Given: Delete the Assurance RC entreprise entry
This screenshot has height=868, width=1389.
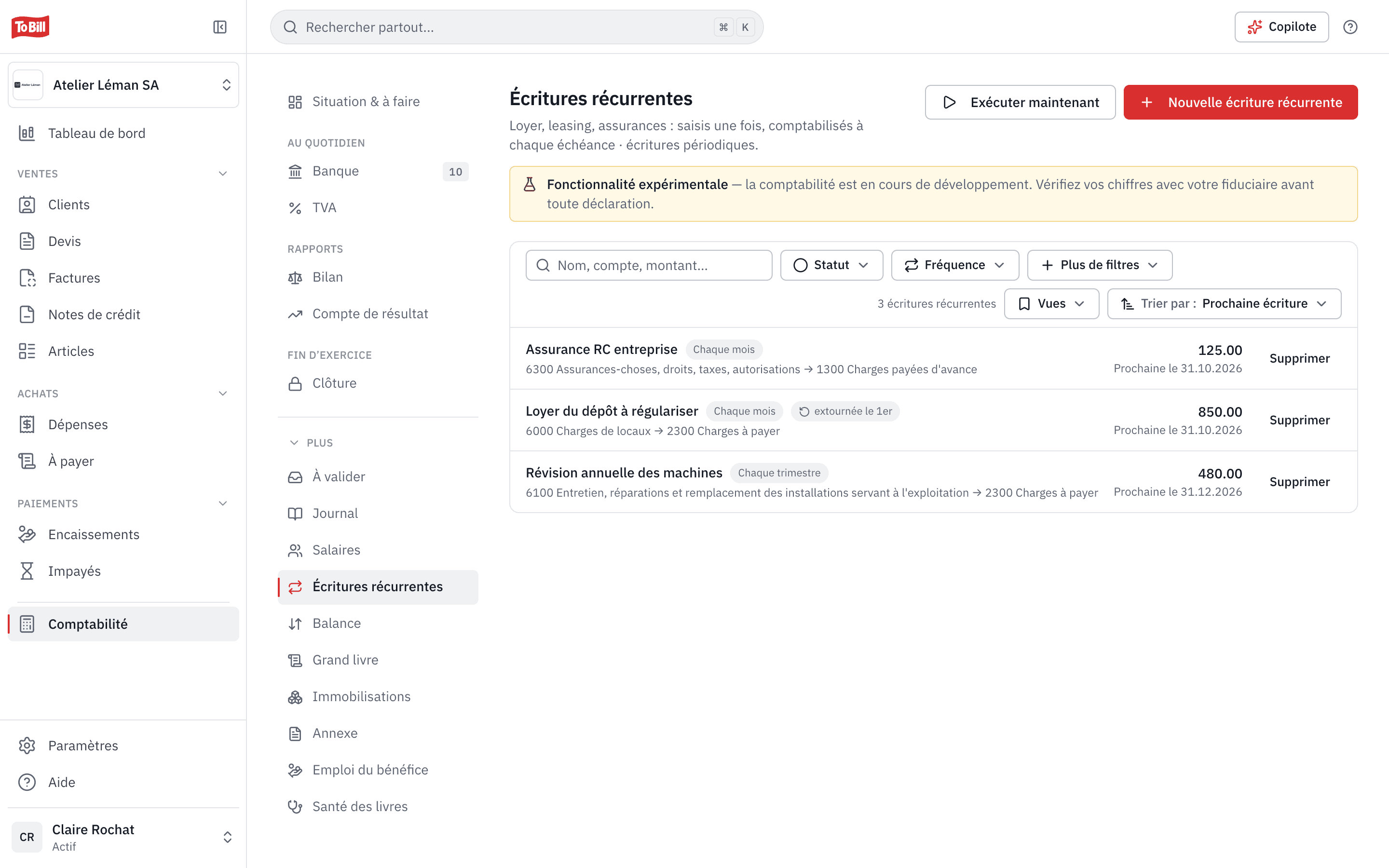Looking at the screenshot, I should (1299, 359).
